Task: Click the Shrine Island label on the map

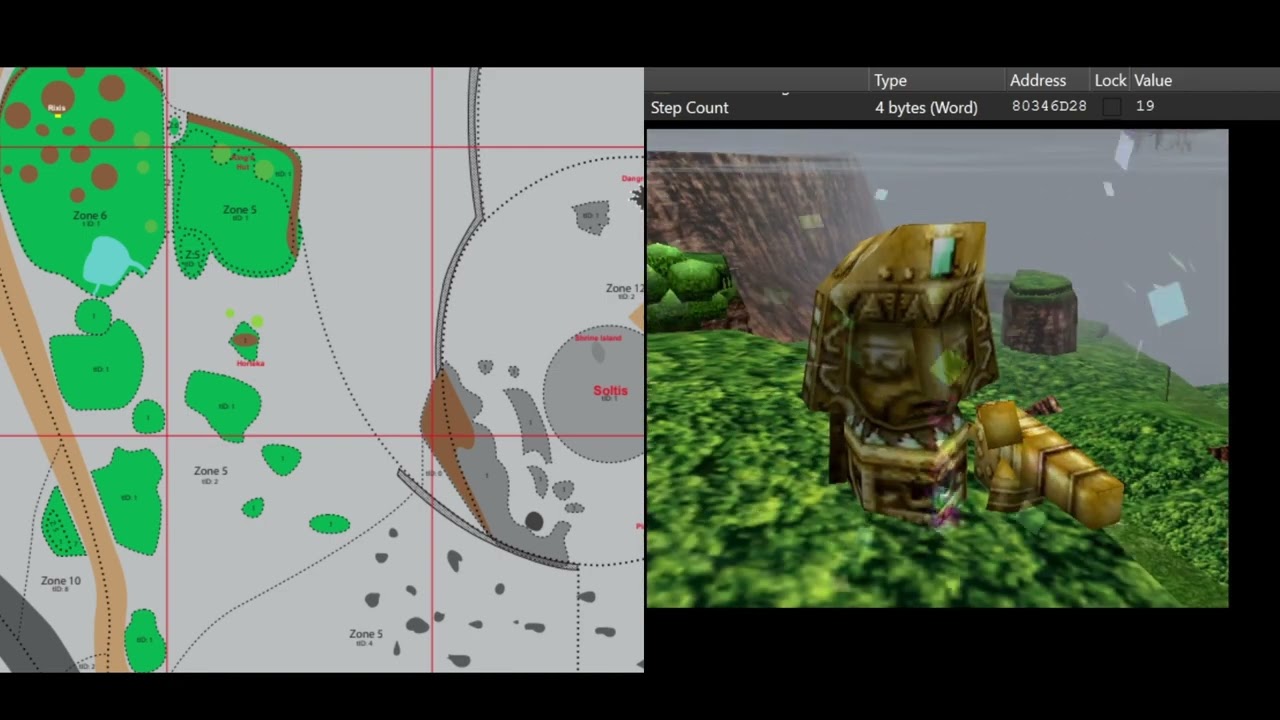Action: pyautogui.click(x=598, y=338)
